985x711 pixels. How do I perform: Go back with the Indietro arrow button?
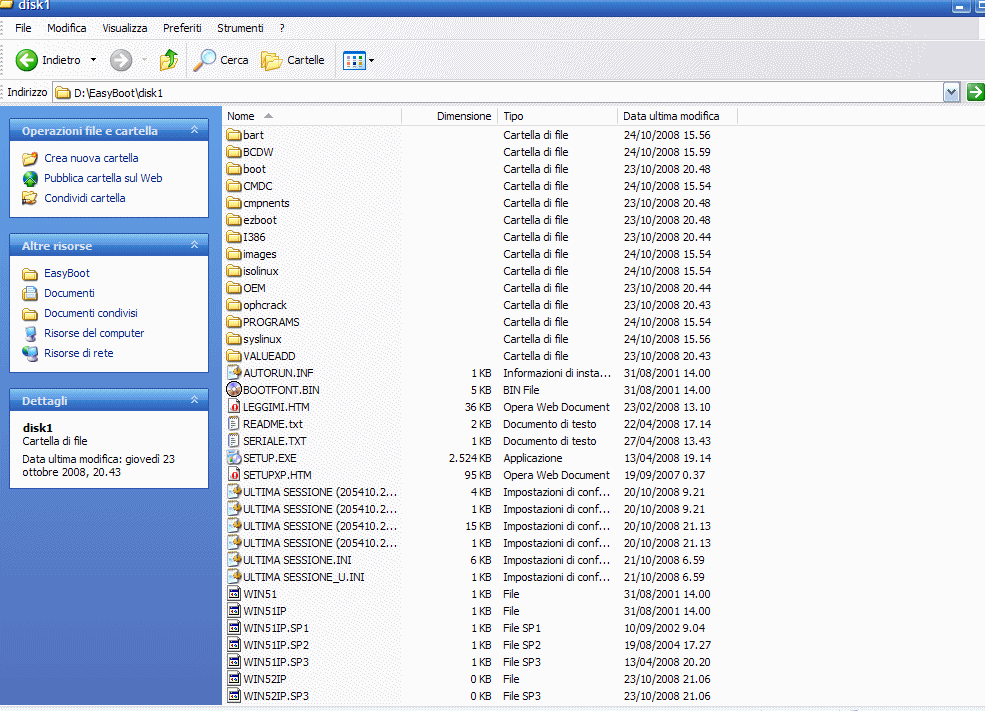[26, 60]
